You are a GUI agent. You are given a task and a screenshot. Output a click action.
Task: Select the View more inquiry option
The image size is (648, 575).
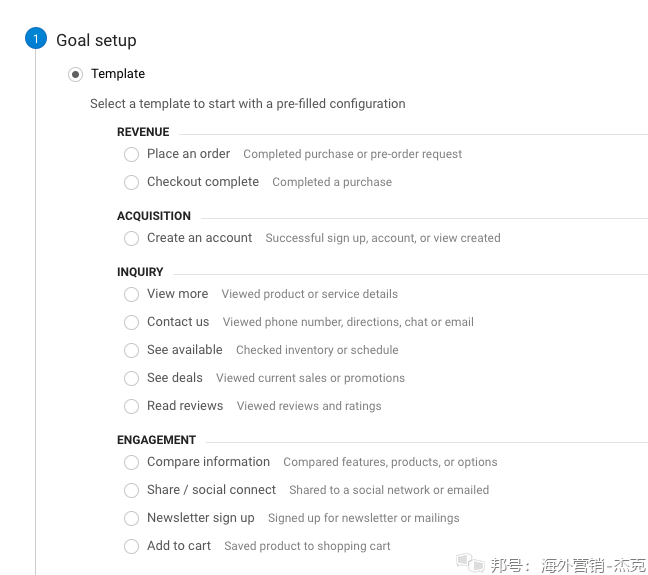click(131, 295)
